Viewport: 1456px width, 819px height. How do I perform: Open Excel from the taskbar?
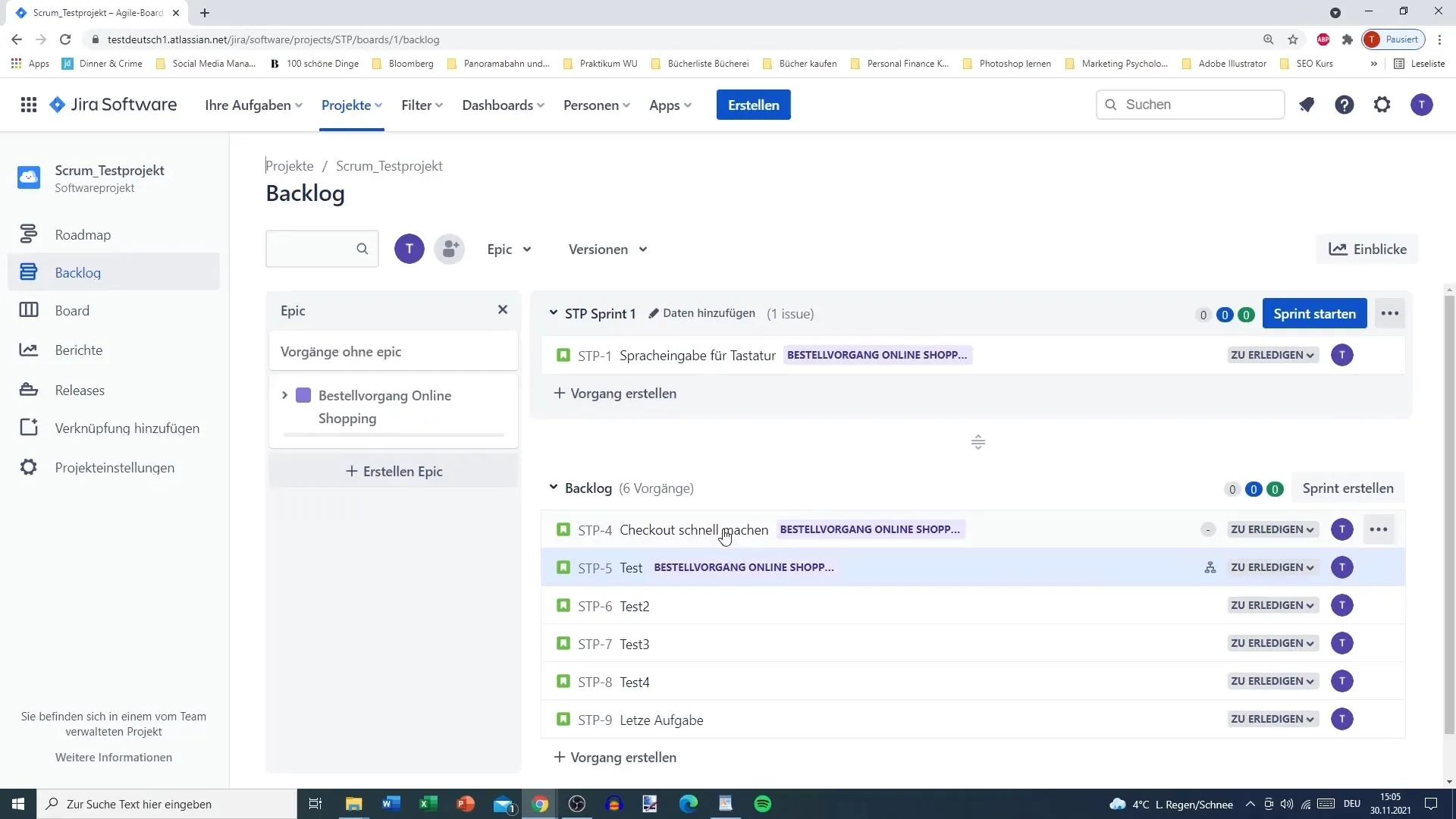pyautogui.click(x=428, y=804)
